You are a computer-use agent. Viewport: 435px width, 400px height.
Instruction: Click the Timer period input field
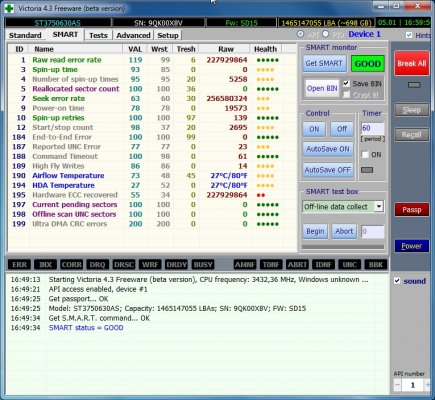[x=373, y=128]
